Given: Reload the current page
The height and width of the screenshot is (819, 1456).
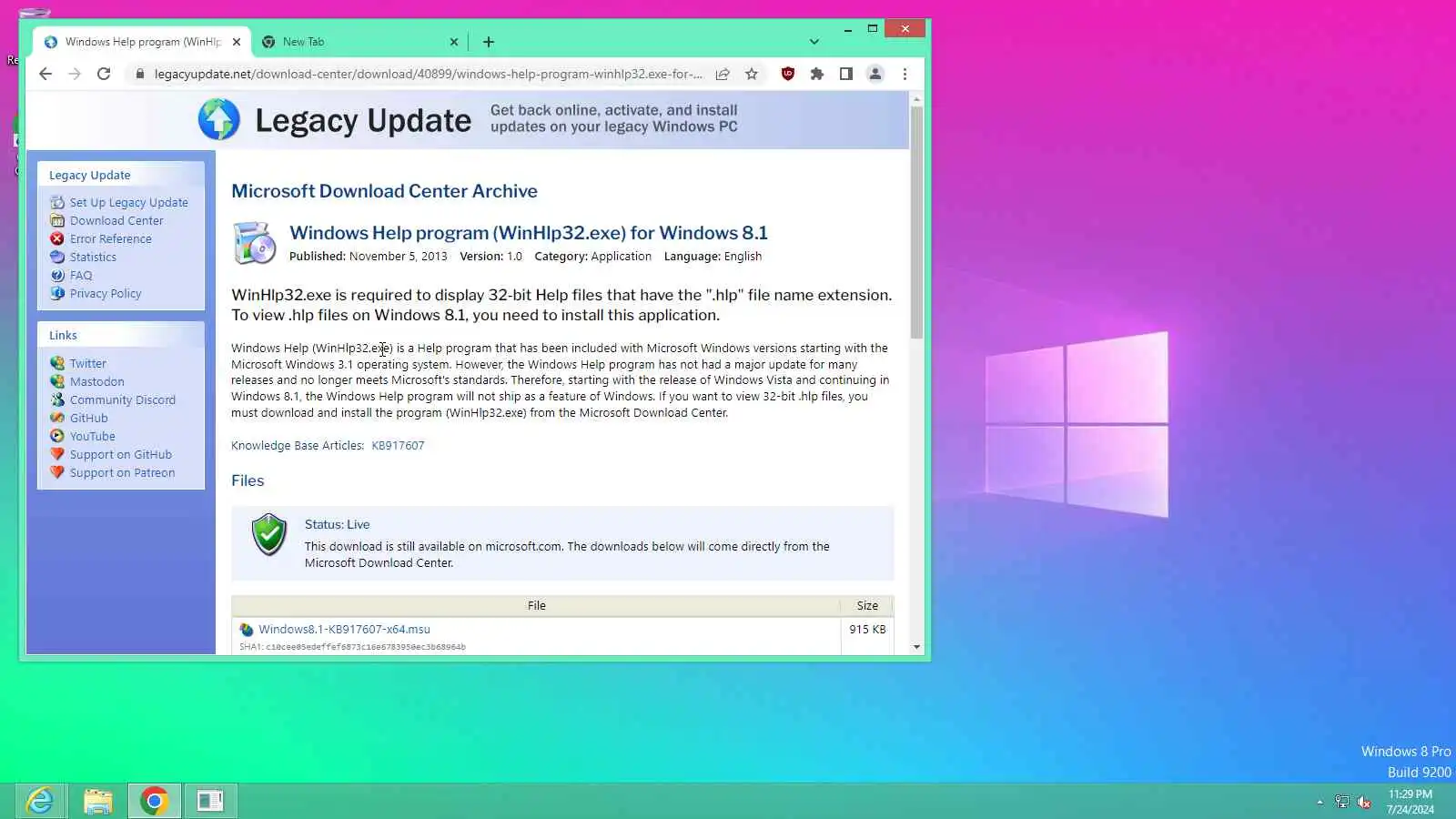Looking at the screenshot, I should [x=104, y=74].
